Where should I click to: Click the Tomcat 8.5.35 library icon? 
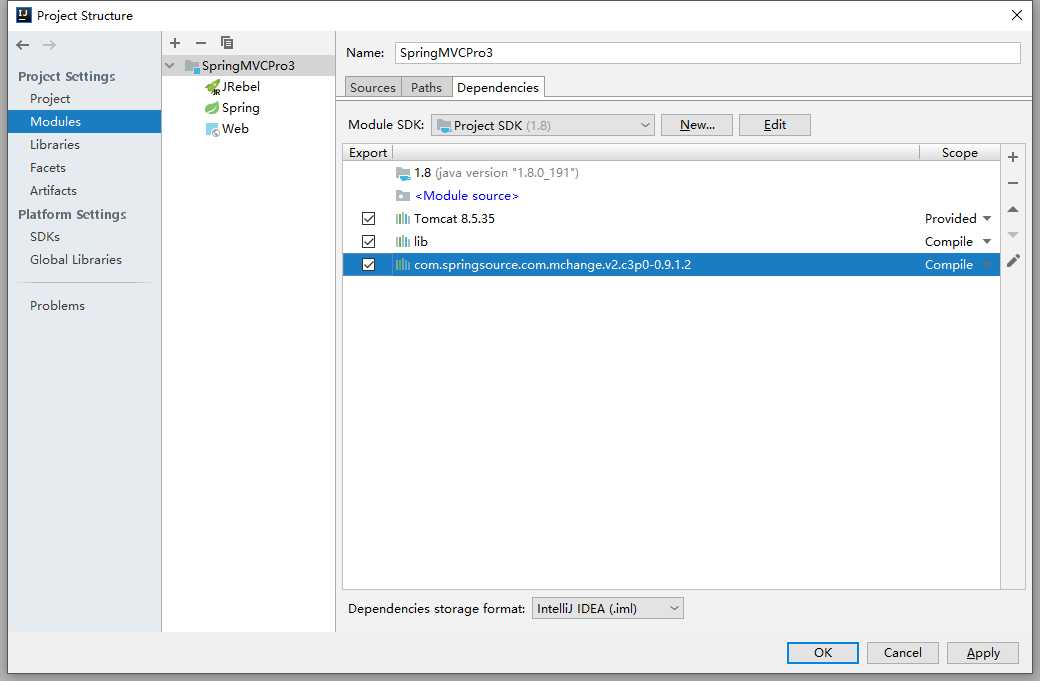(x=403, y=219)
